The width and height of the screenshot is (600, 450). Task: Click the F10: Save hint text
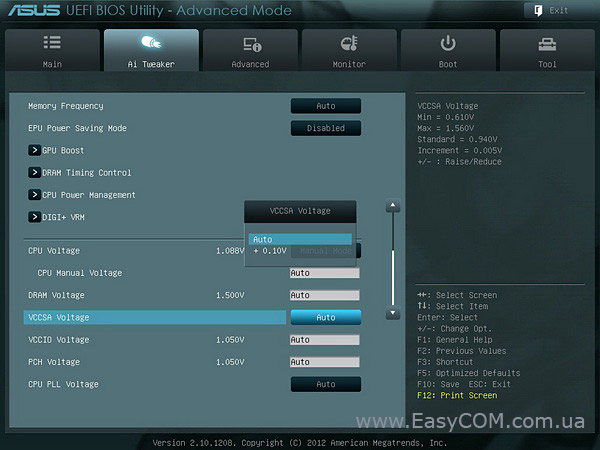439,384
